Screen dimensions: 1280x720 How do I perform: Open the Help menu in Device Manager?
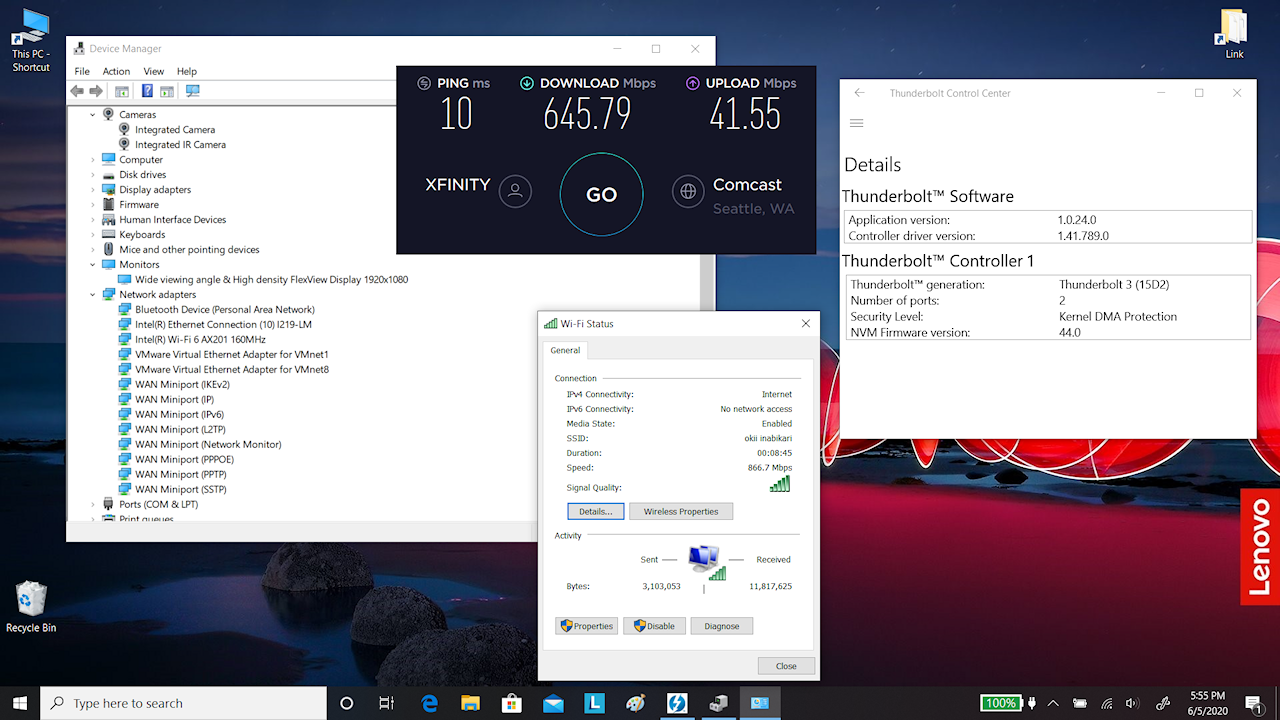coord(187,71)
